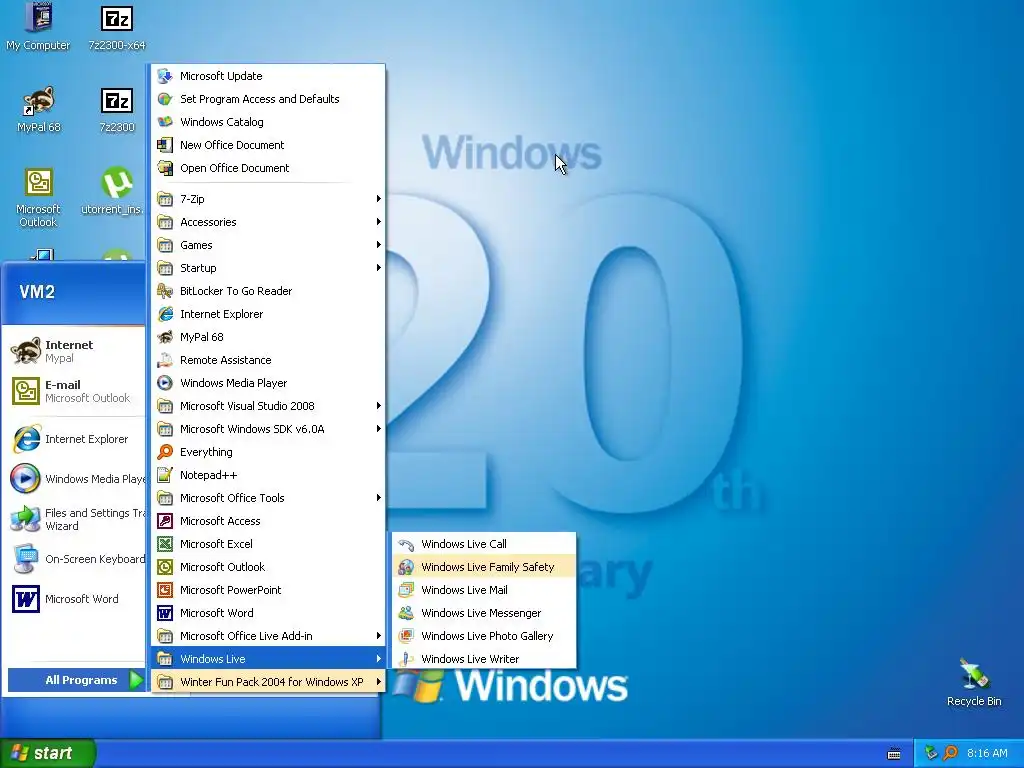Expand Microsoft Office Live Add-in submenu arrow
The width and height of the screenshot is (1024, 768).
tap(378, 636)
